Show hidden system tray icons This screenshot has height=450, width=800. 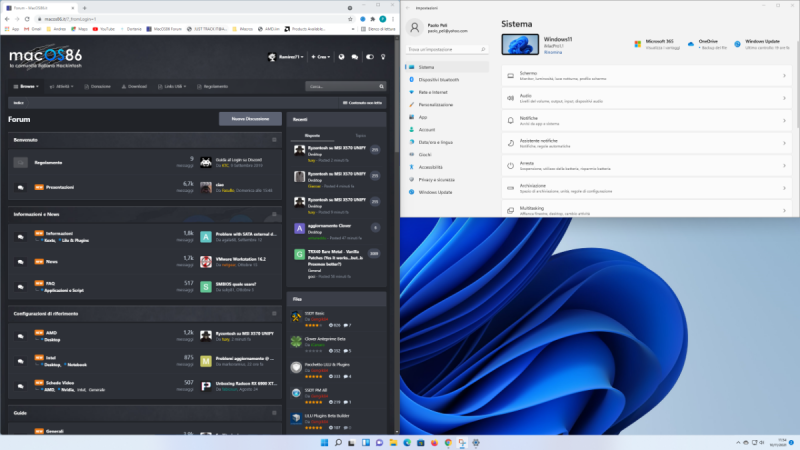click(x=738, y=443)
